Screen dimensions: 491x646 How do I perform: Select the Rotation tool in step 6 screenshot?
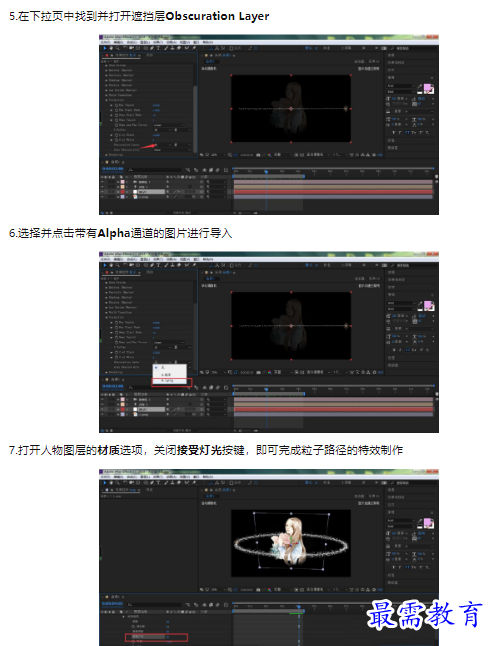click(125, 265)
